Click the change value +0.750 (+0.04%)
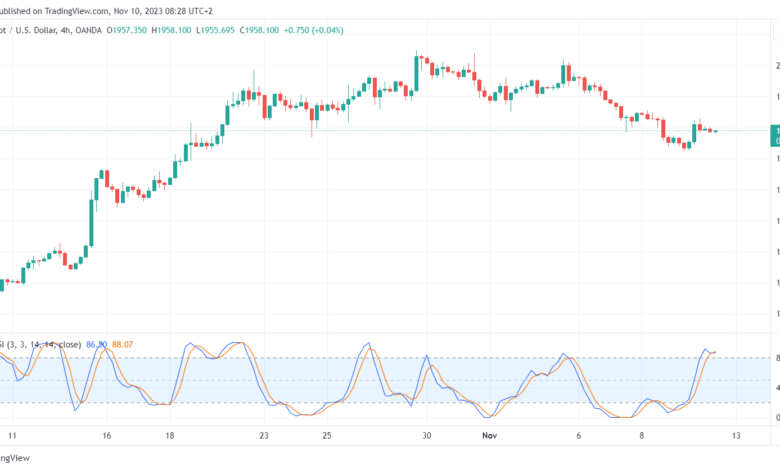Screen dimensions: 780x470 click(313, 30)
